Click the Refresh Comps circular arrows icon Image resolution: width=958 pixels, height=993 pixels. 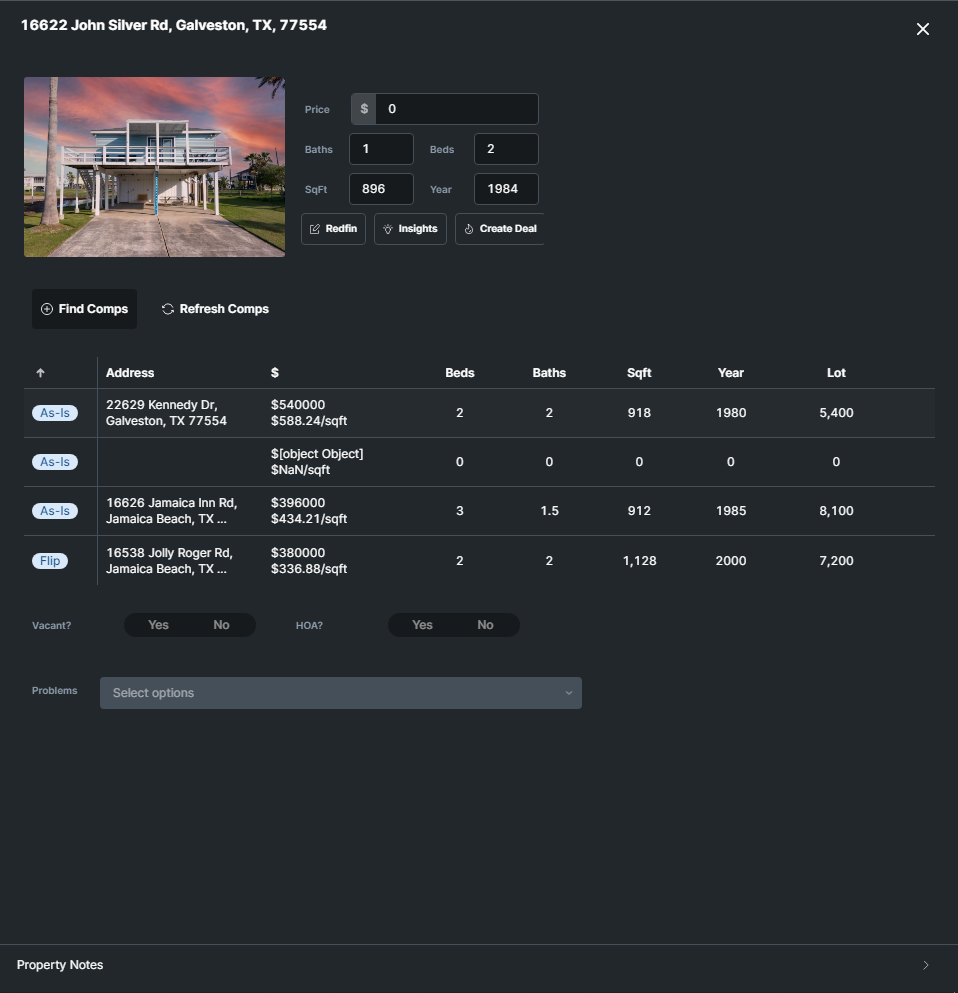(168, 309)
